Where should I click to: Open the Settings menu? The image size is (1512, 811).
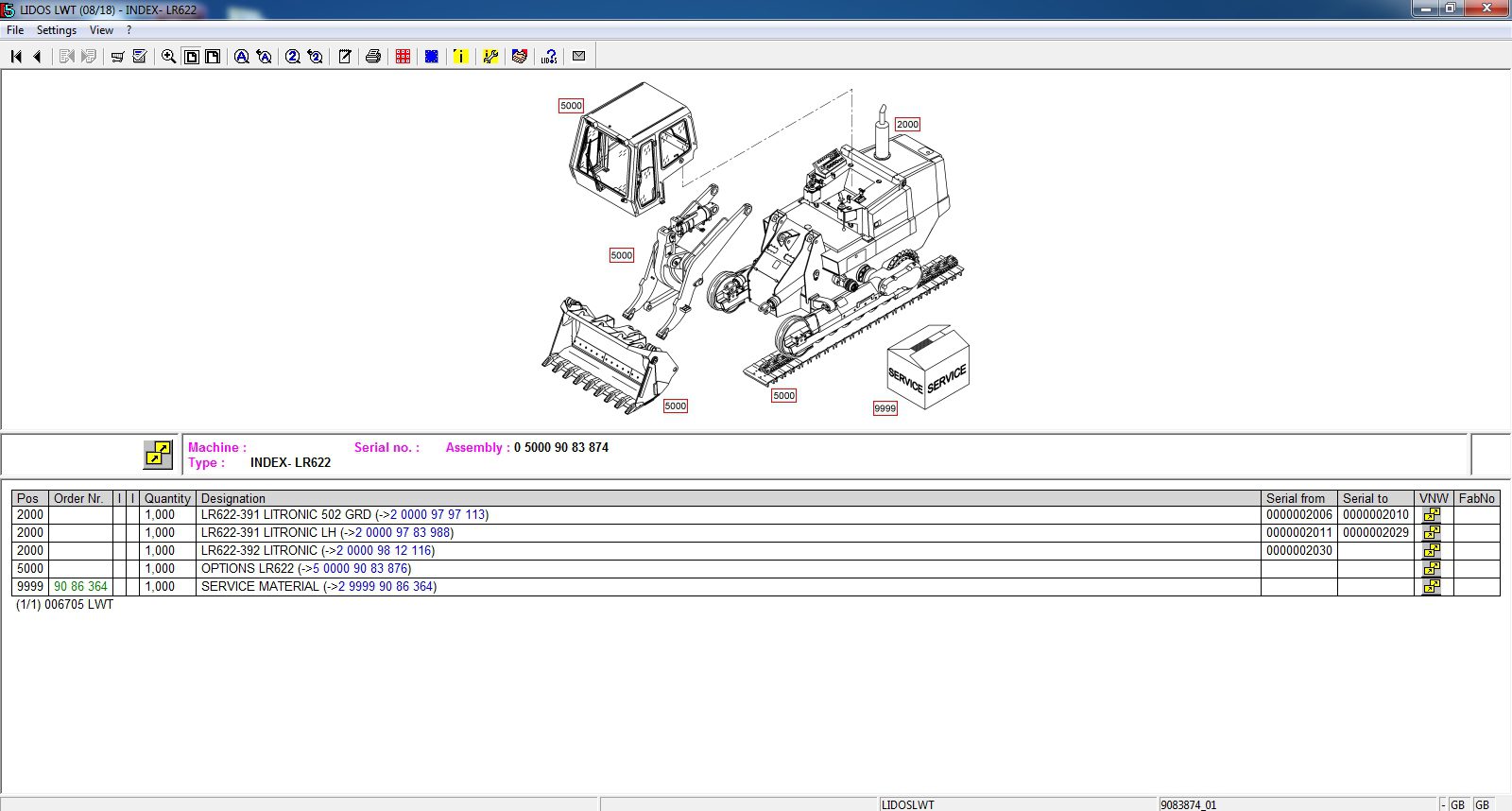(57, 30)
